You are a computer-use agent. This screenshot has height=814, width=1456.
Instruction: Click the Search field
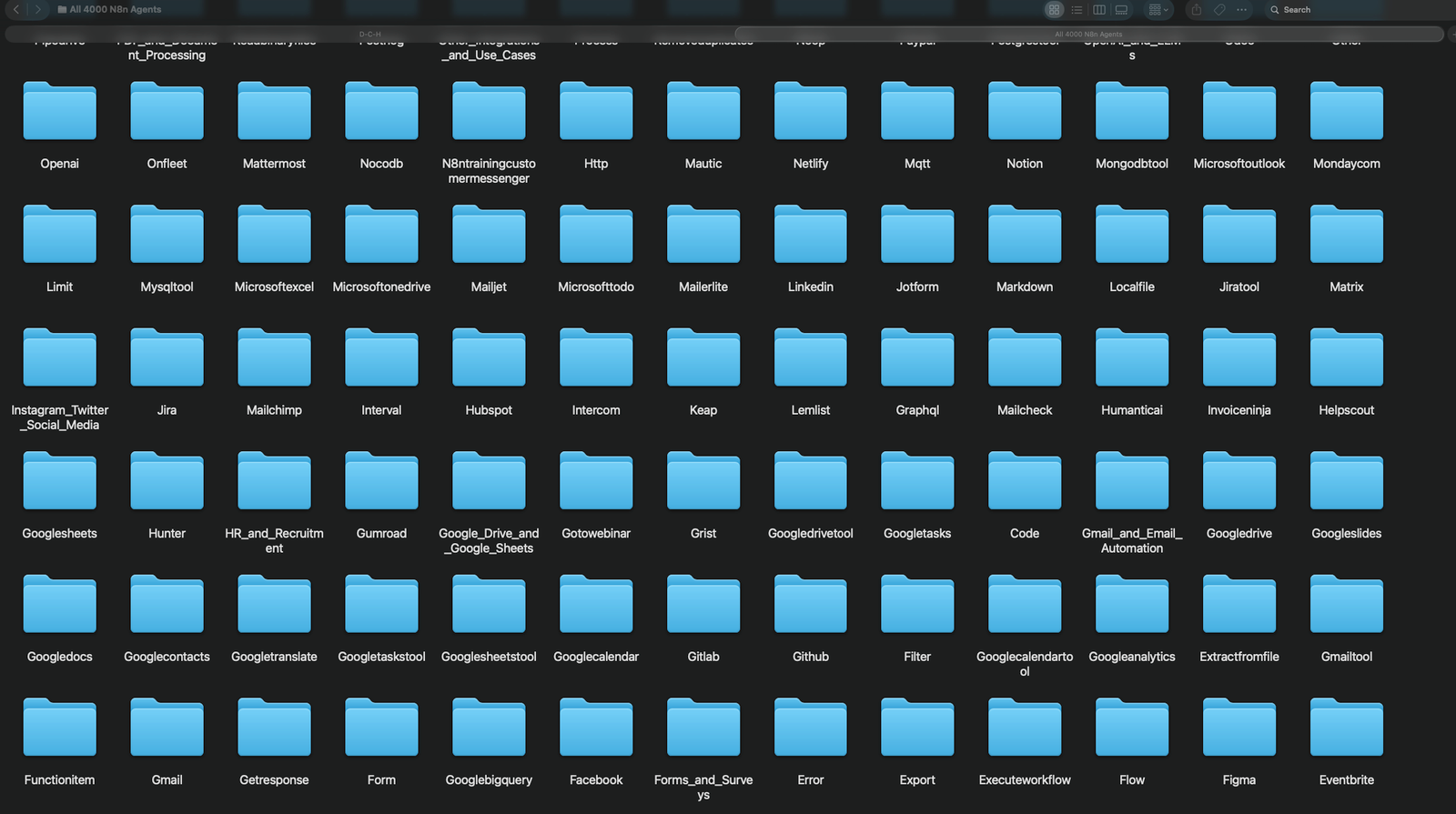(x=1356, y=9)
